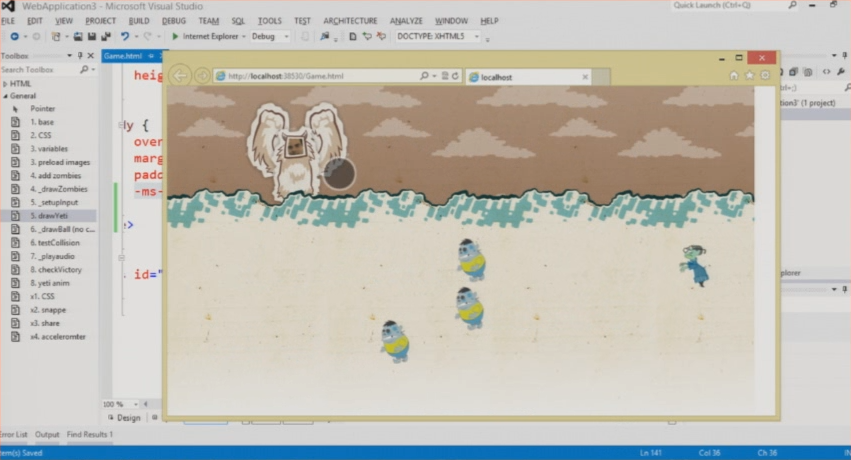Open browser Tools gear icon
Screen dimensions: 851x460
[x=765, y=75]
